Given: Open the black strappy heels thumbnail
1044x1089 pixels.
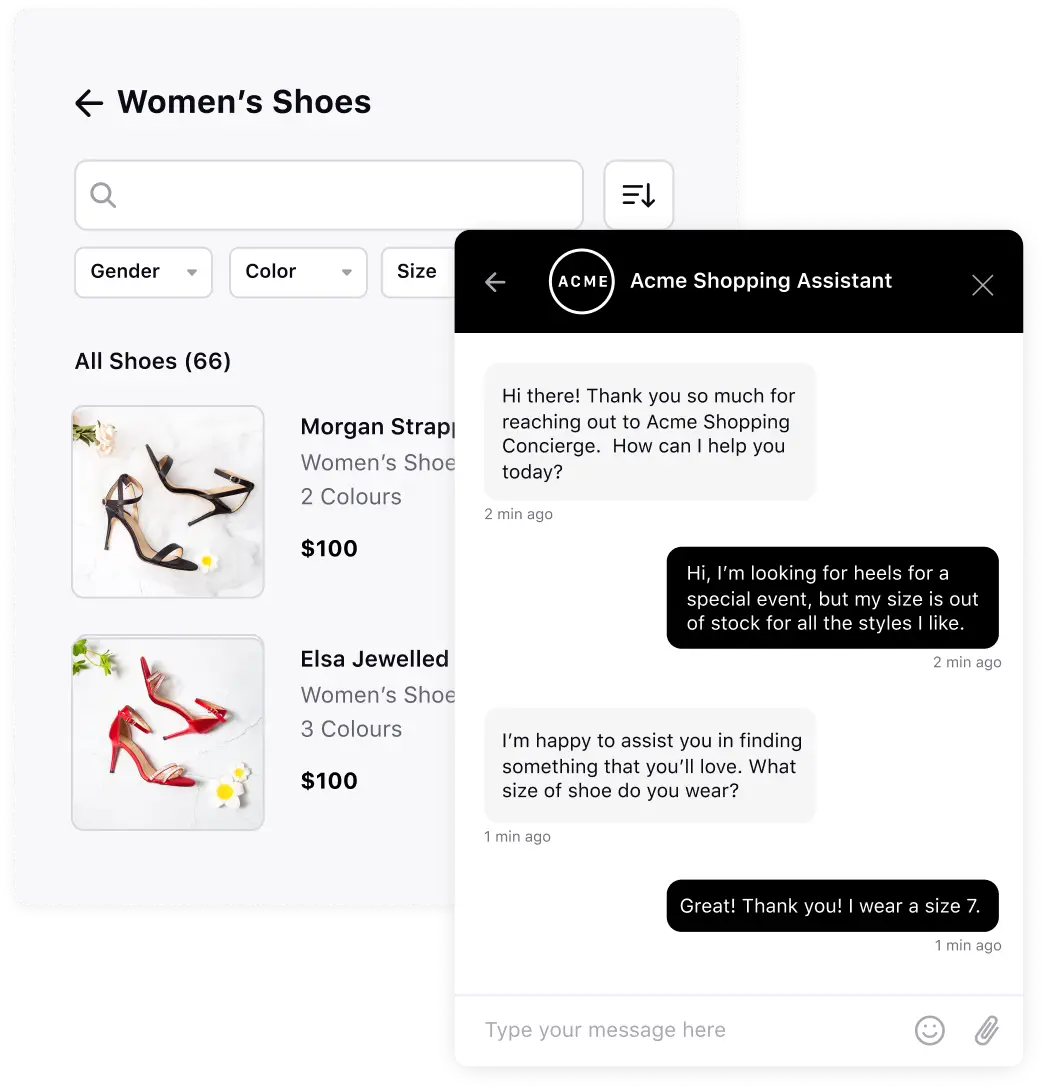Looking at the screenshot, I should 168,501.
